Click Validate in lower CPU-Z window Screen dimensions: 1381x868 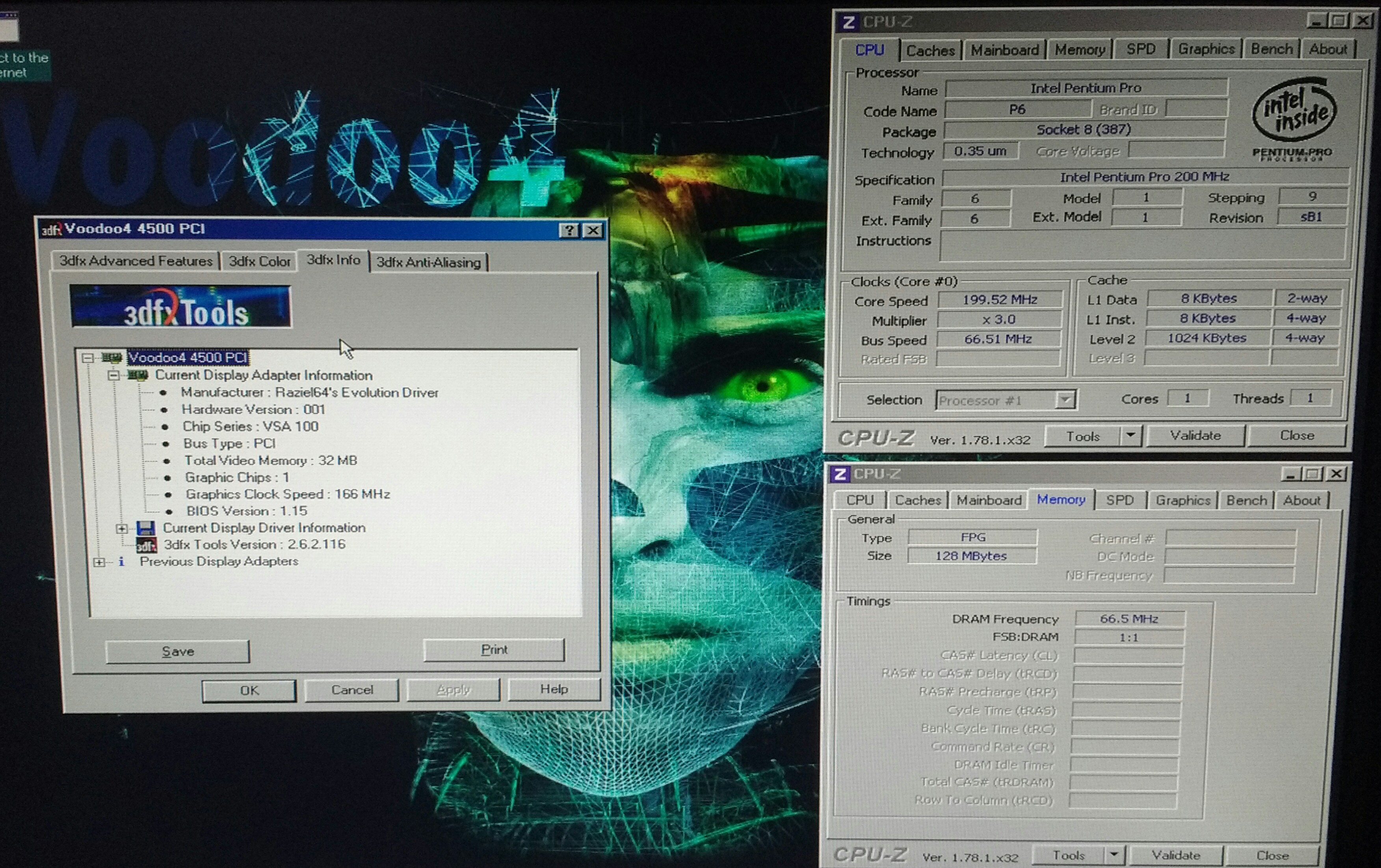[1176, 855]
